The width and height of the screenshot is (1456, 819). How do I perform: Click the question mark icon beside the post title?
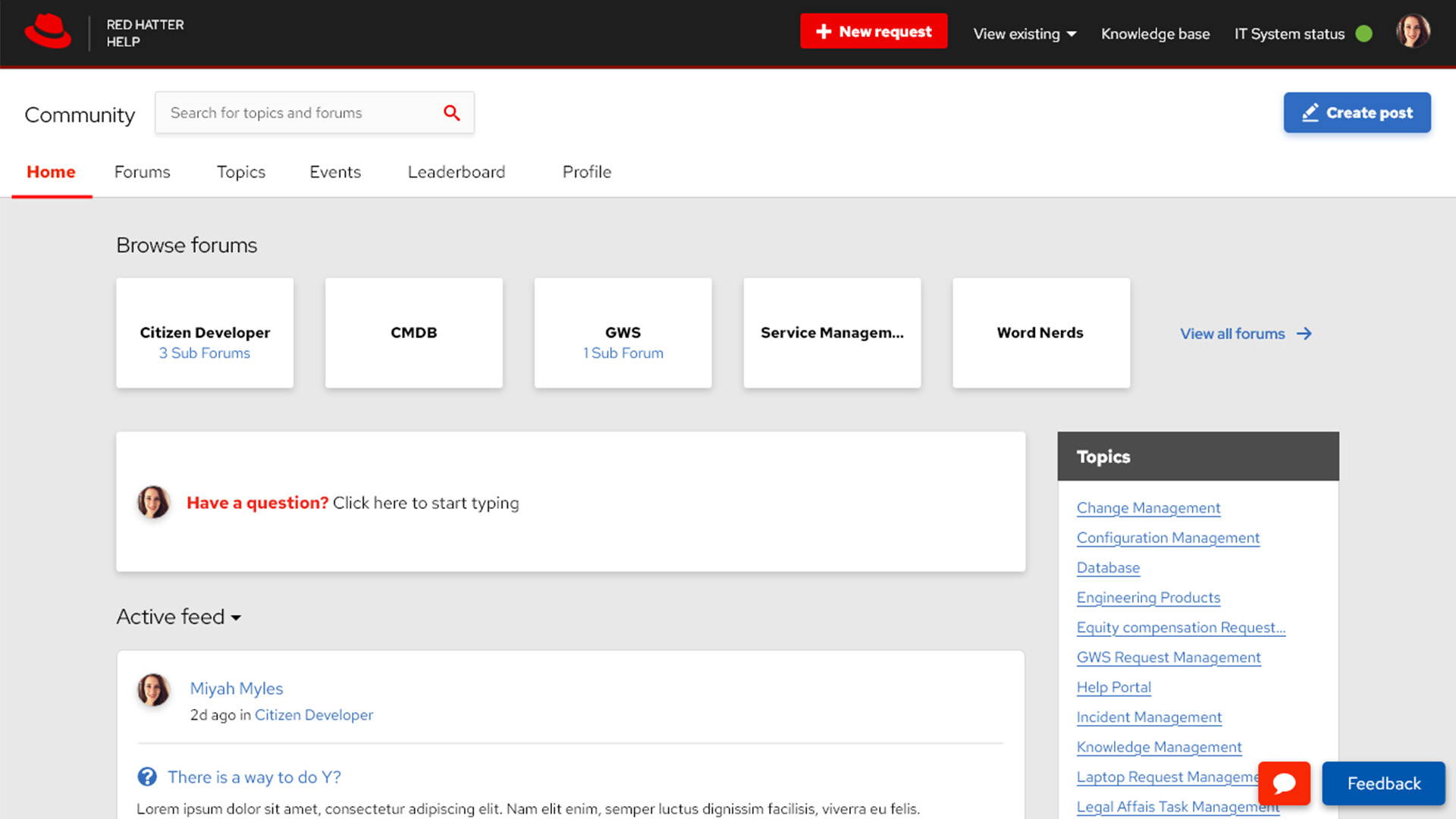147,777
